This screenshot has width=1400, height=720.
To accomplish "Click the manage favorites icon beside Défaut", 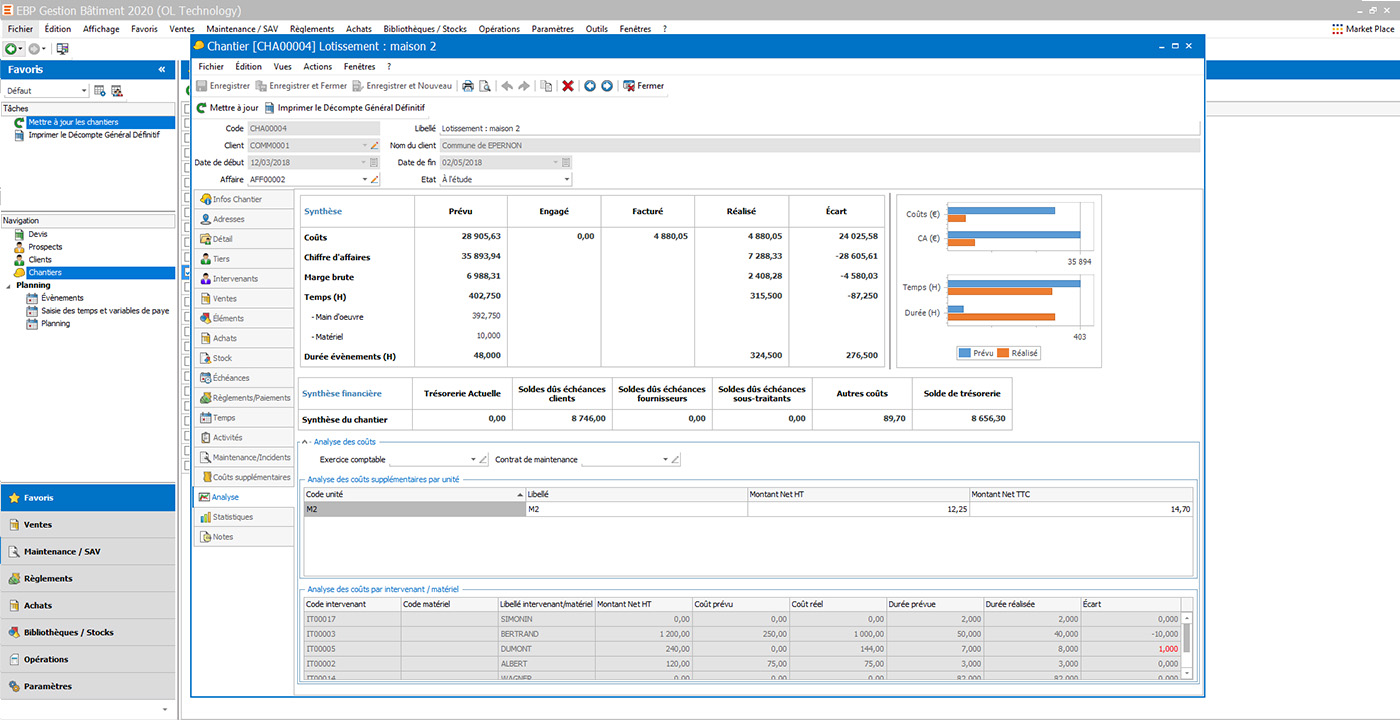I will 117,91.
